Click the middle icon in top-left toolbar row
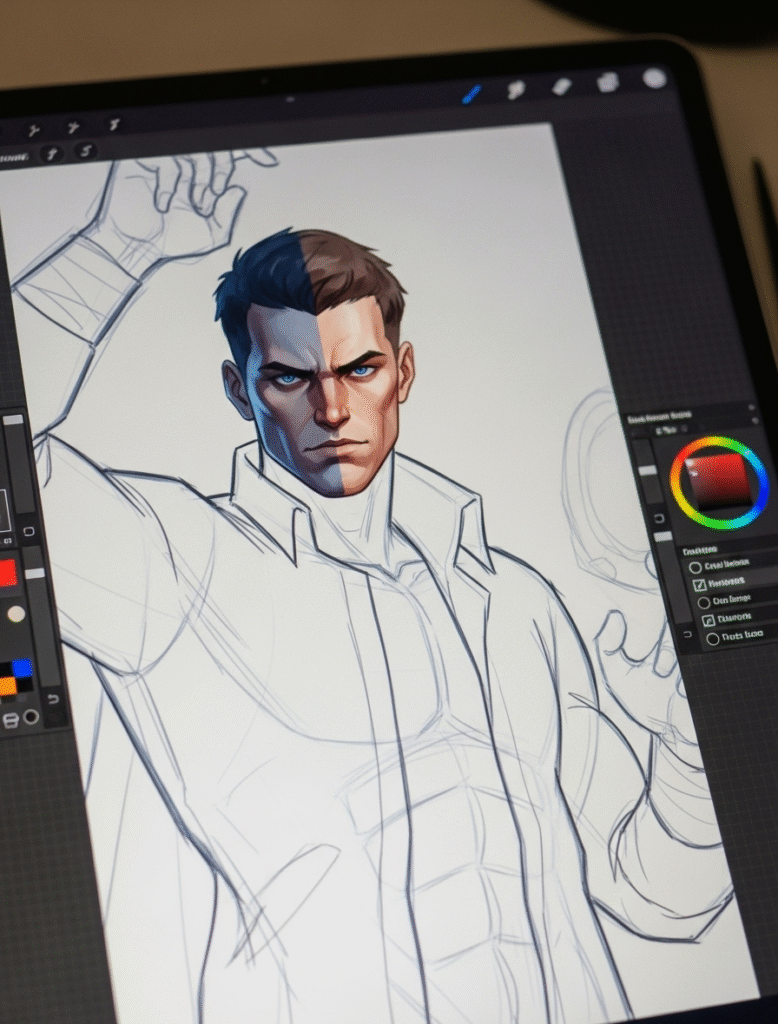 [x=74, y=127]
